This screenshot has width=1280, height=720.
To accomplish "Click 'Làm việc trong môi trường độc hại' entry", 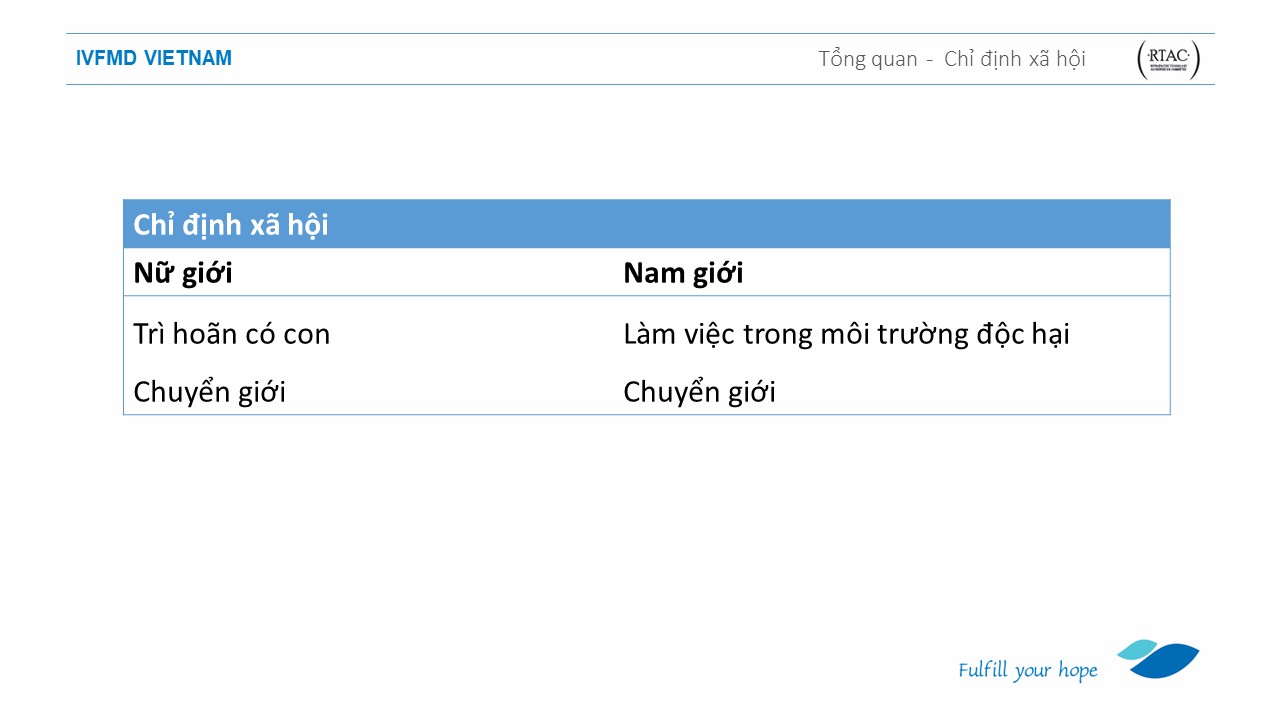I will pyautogui.click(x=846, y=334).
